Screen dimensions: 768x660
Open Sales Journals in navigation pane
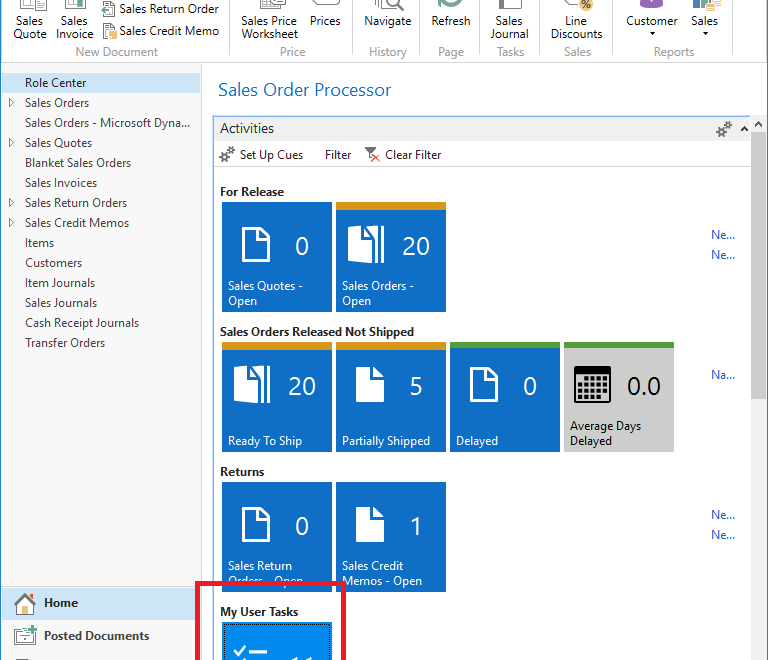coord(61,303)
